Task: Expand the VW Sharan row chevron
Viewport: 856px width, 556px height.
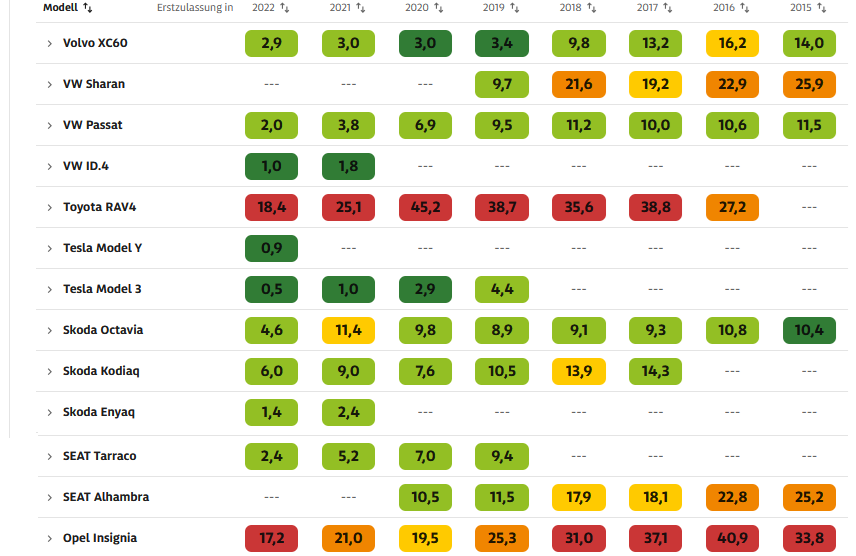Action: point(50,85)
